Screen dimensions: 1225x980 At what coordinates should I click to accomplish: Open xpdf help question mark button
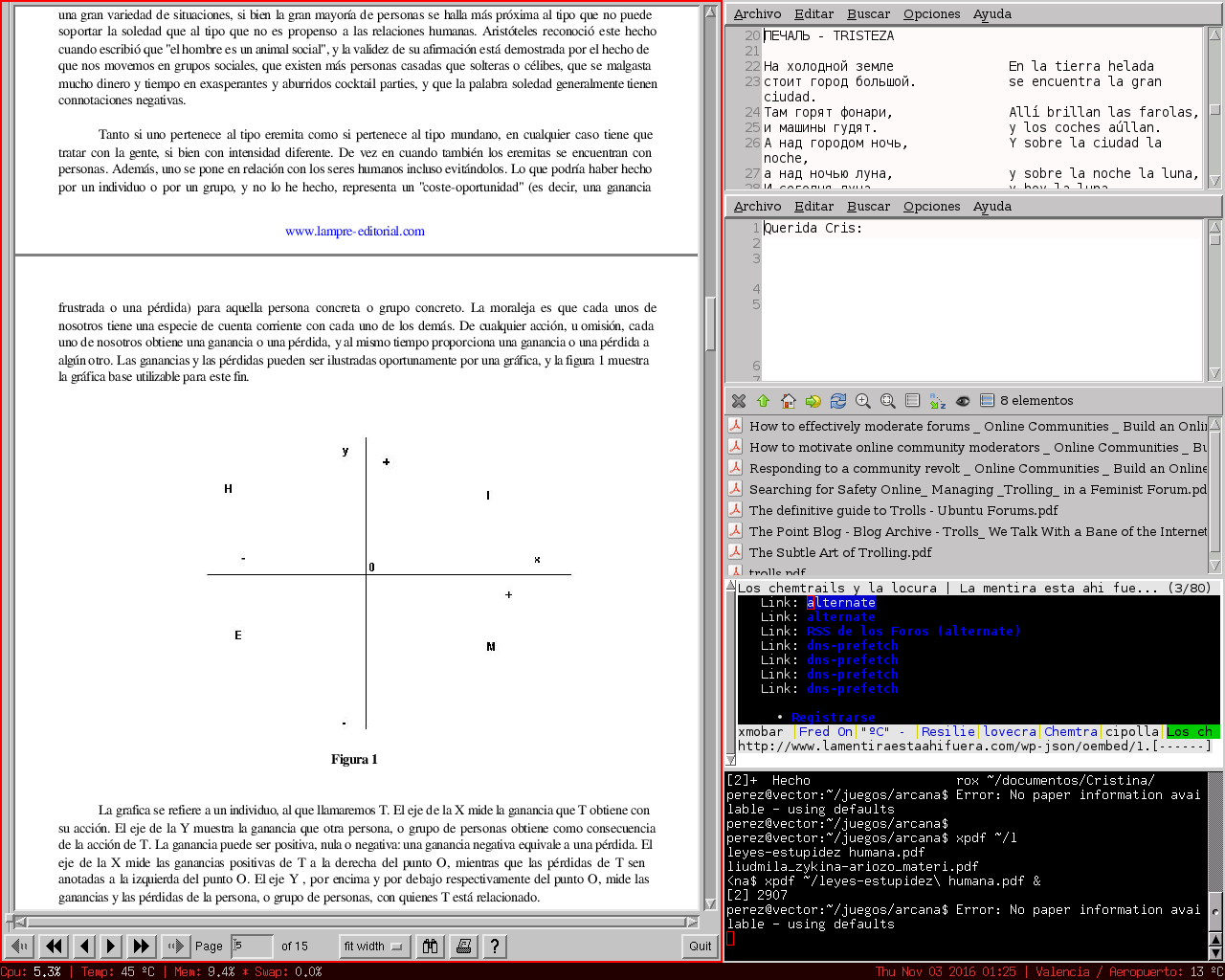click(495, 947)
